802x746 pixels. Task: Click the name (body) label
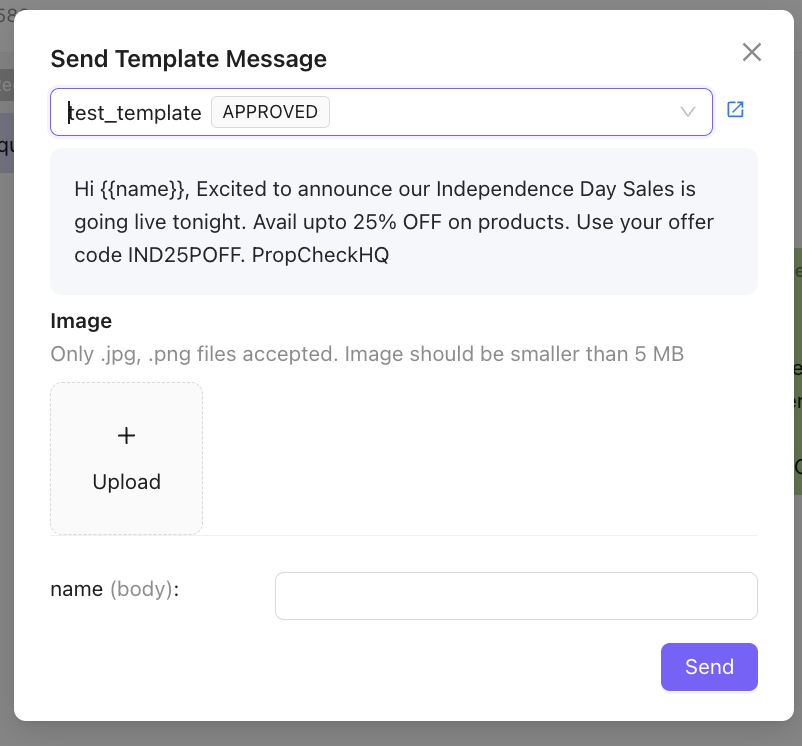click(112, 589)
